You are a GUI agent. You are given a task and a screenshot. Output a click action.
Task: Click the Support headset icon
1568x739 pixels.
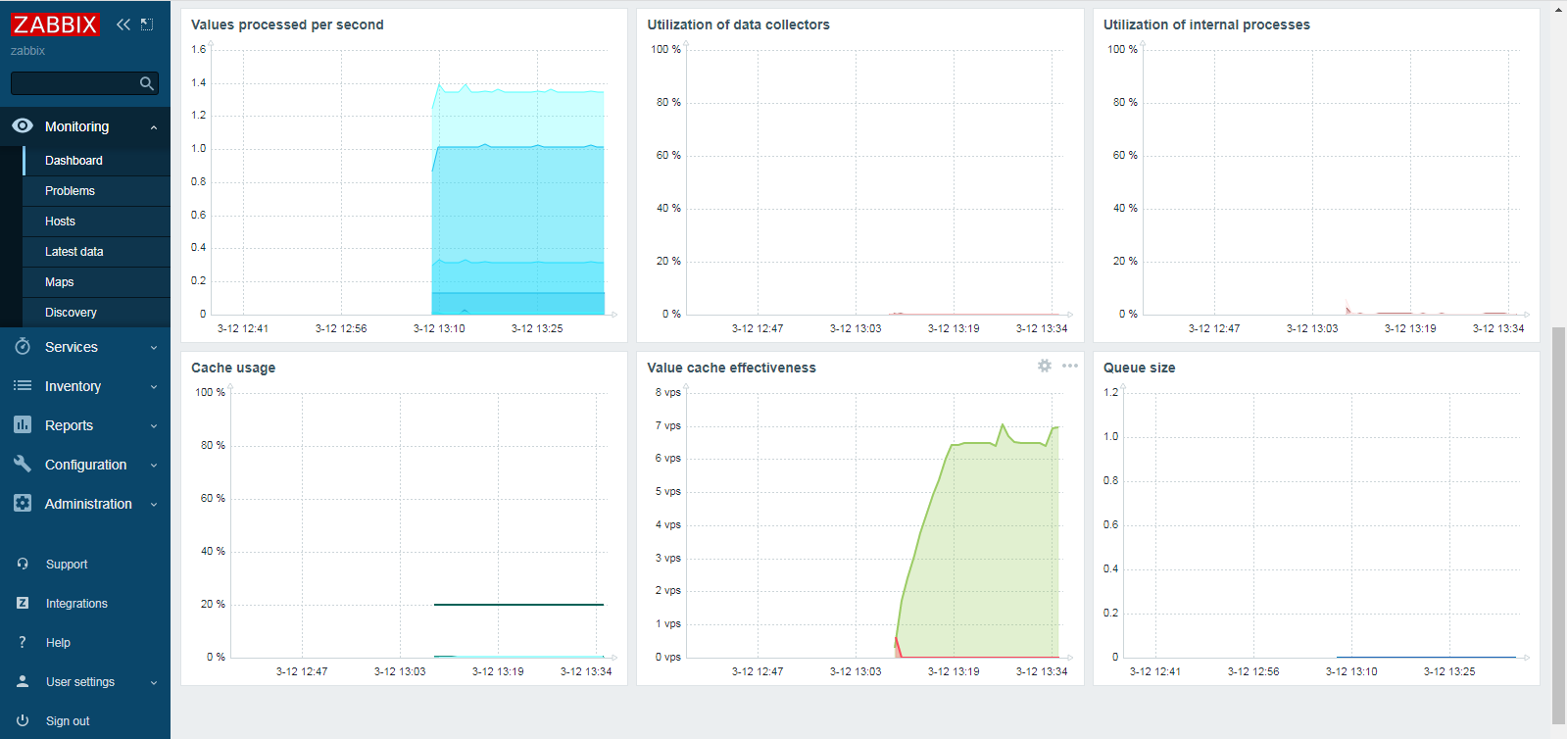coord(23,564)
